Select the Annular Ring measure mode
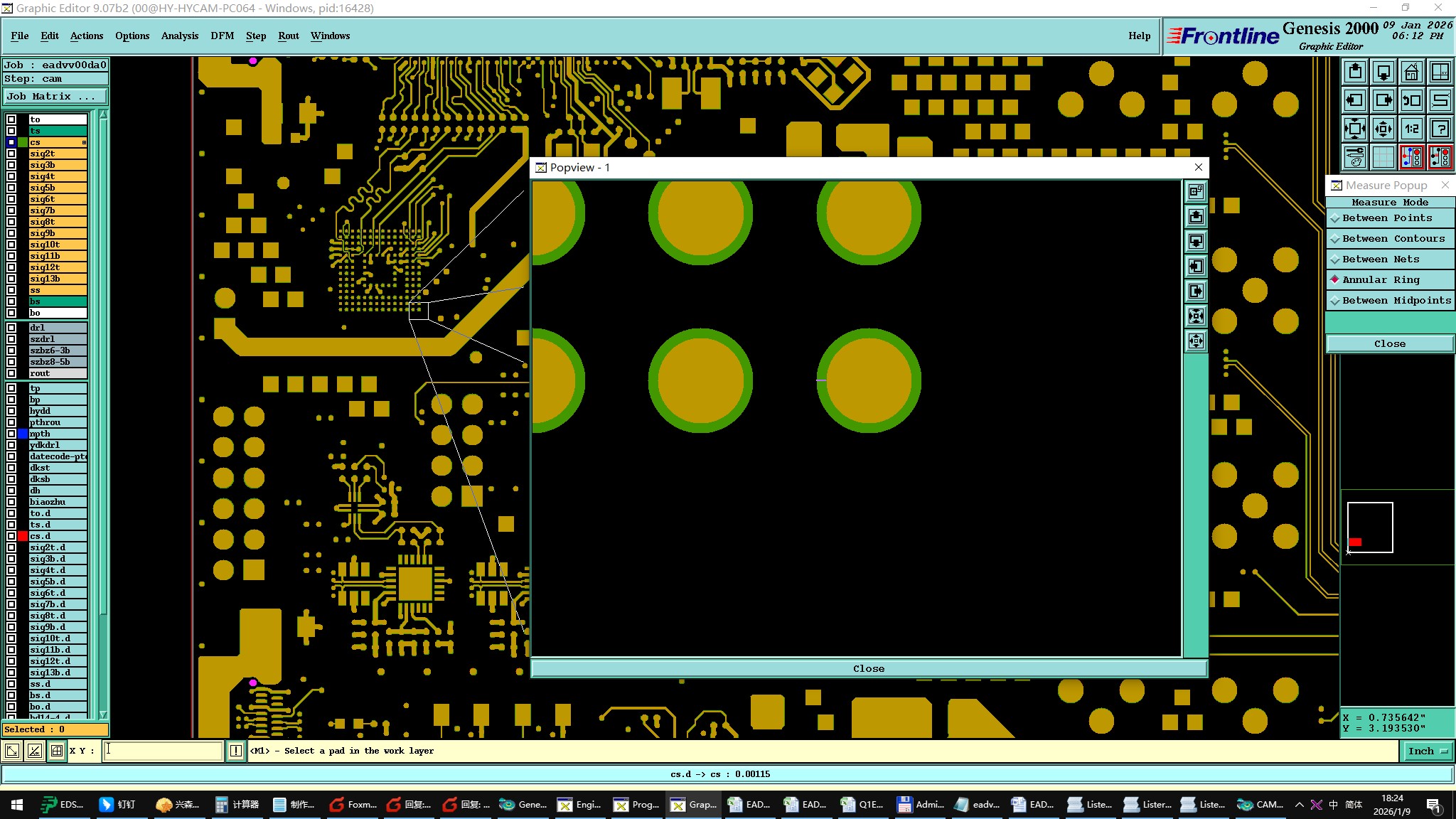 click(1381, 280)
